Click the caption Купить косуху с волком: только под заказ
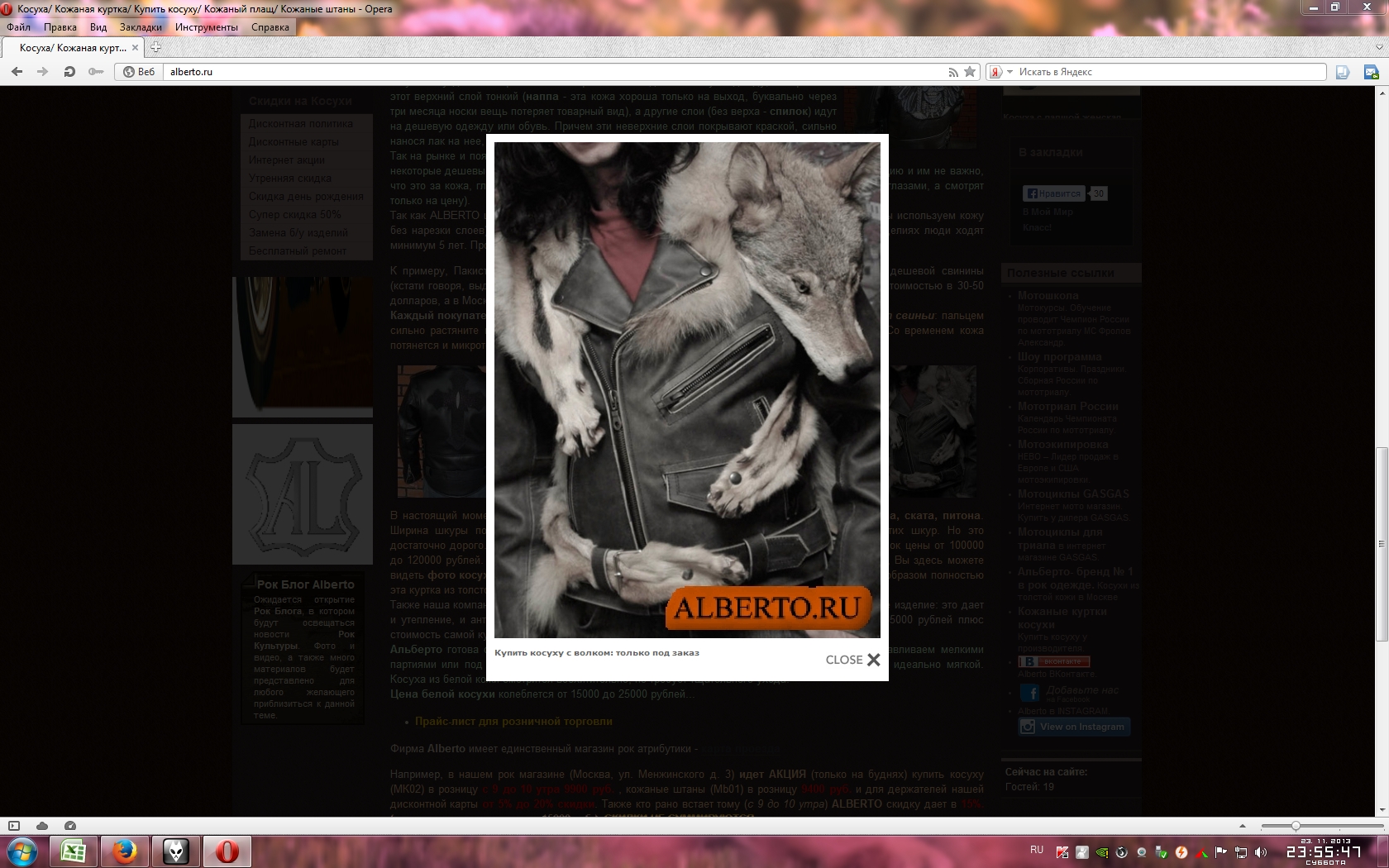This screenshot has width=1389, height=868. [597, 653]
